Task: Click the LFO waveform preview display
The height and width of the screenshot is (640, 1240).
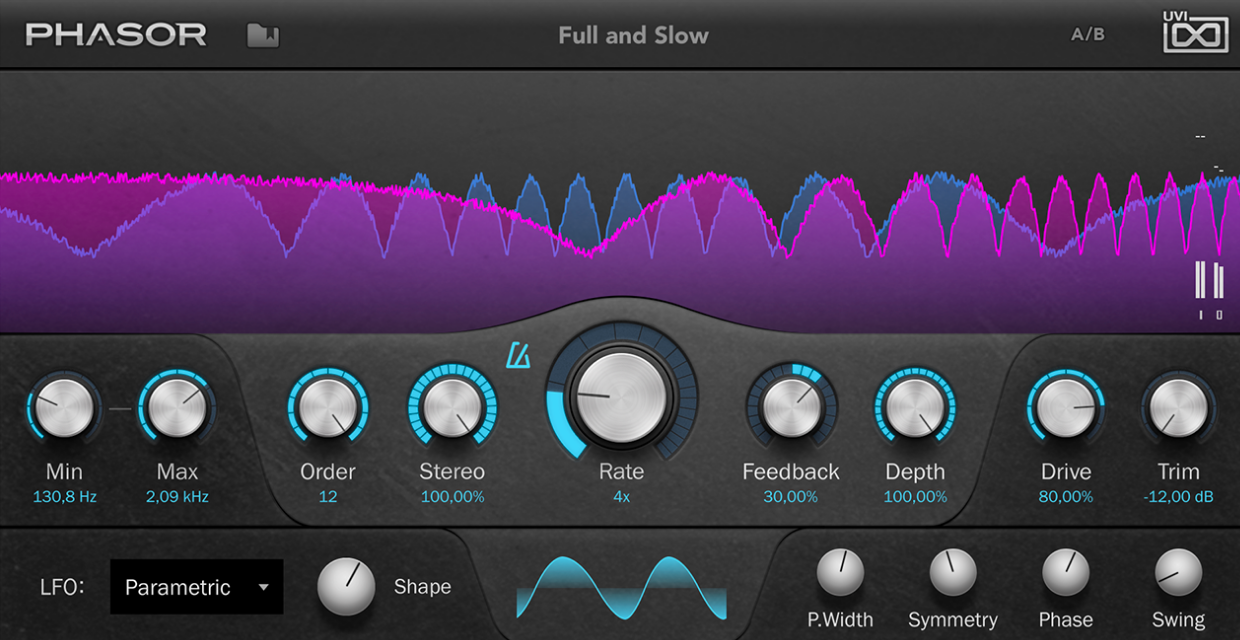Action: (x=621, y=587)
